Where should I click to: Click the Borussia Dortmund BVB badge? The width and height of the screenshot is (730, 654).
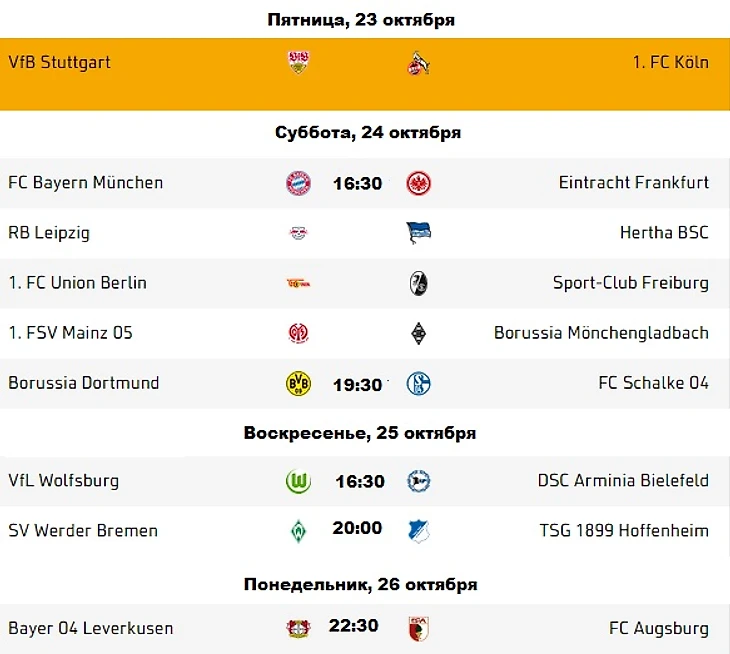point(298,384)
